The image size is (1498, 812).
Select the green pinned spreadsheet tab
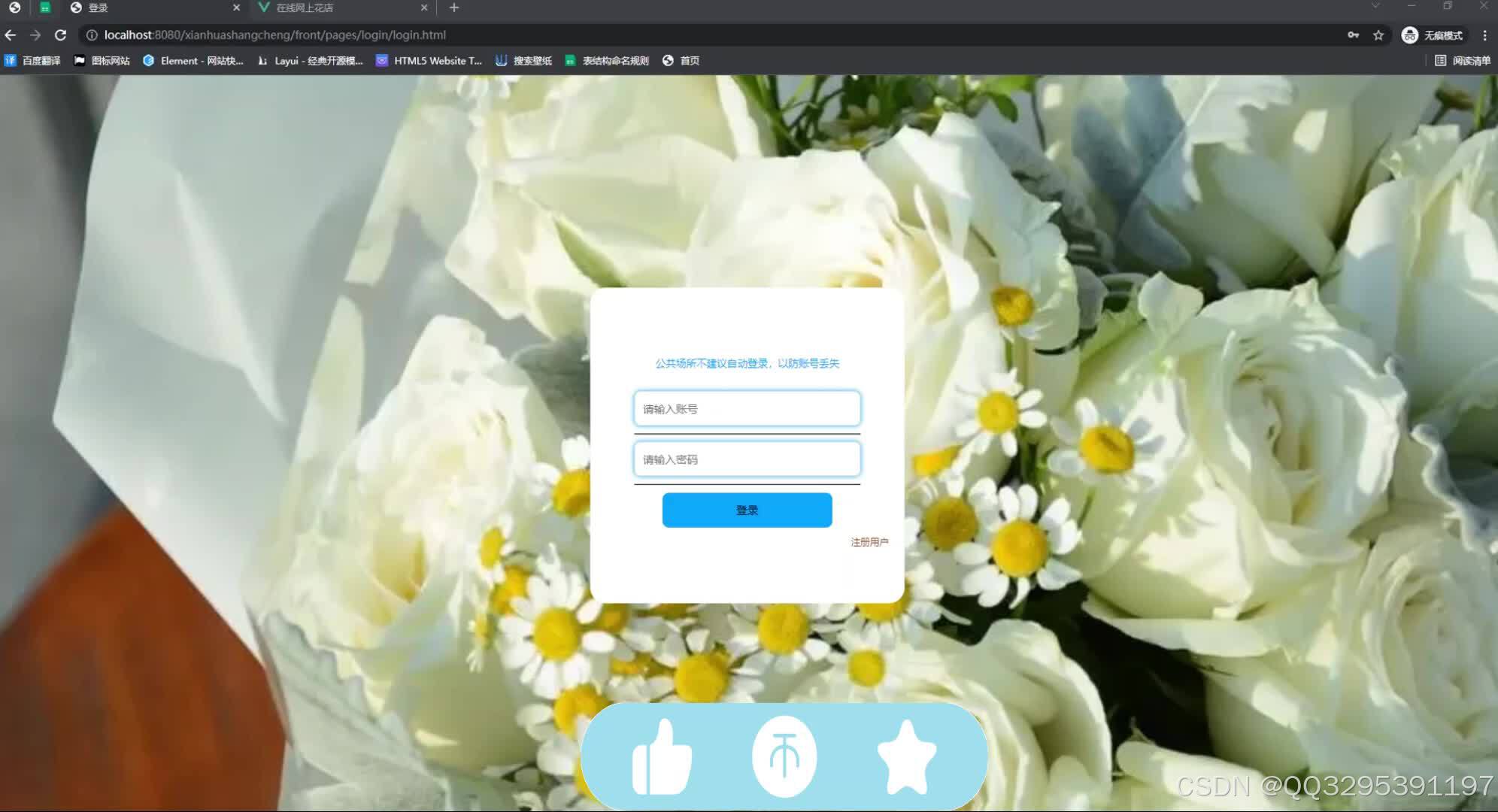pyautogui.click(x=45, y=8)
